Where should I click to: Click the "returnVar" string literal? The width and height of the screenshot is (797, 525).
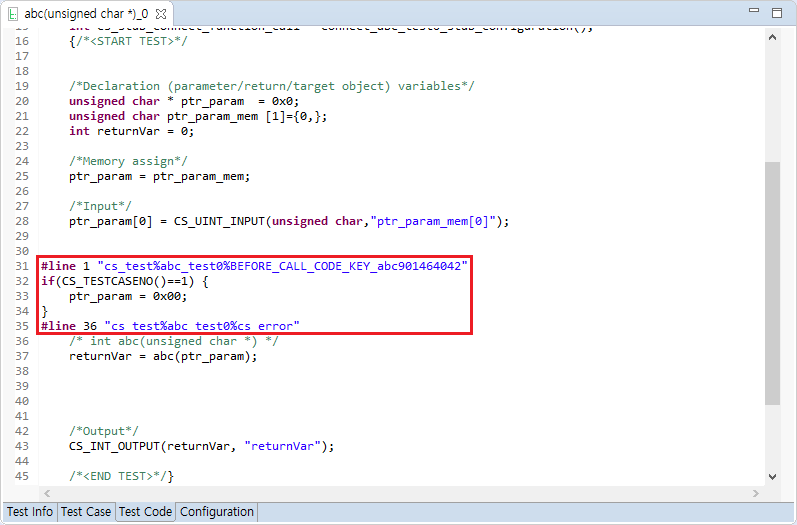coord(283,446)
